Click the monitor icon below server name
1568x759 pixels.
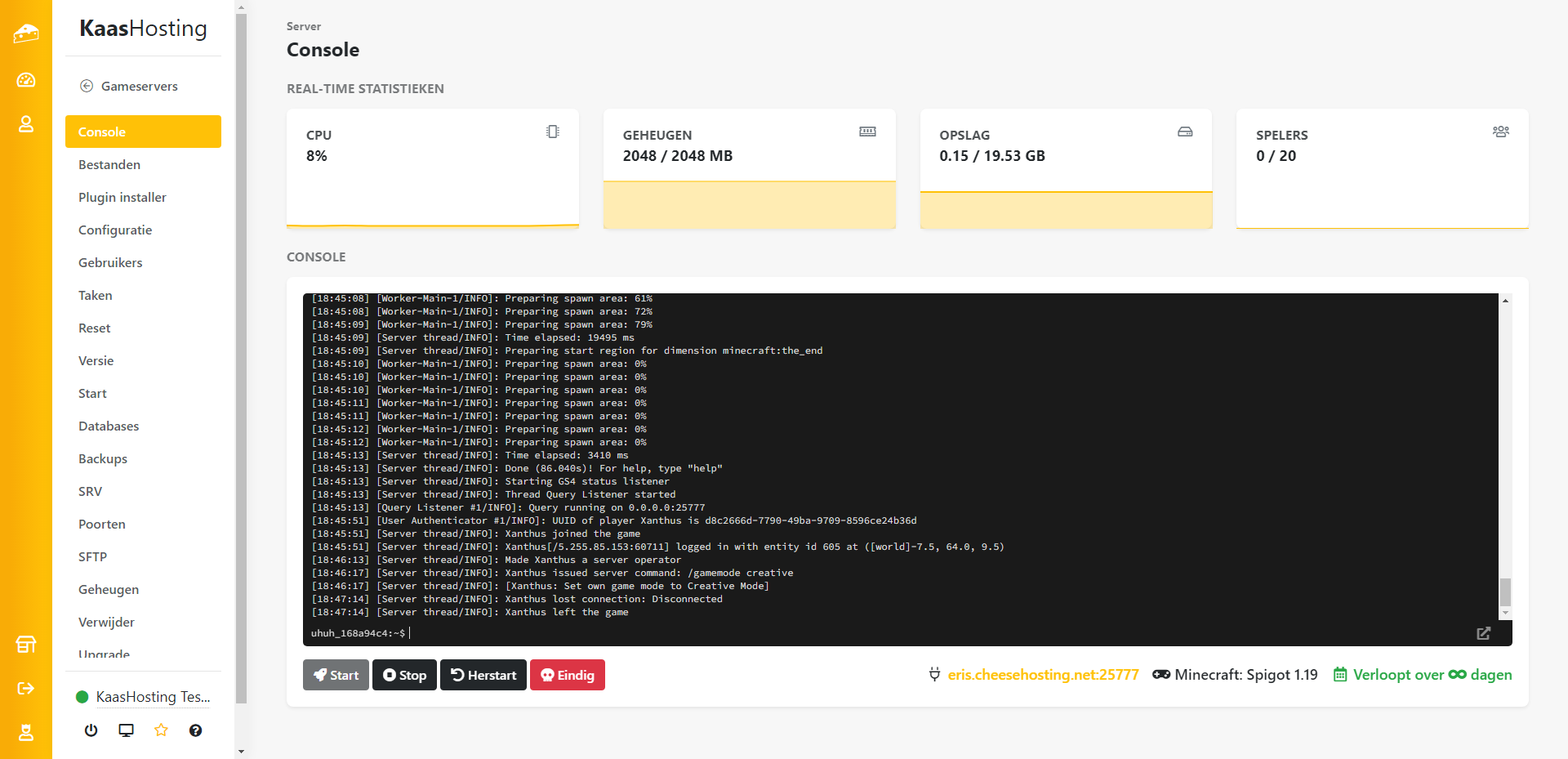pyautogui.click(x=126, y=730)
